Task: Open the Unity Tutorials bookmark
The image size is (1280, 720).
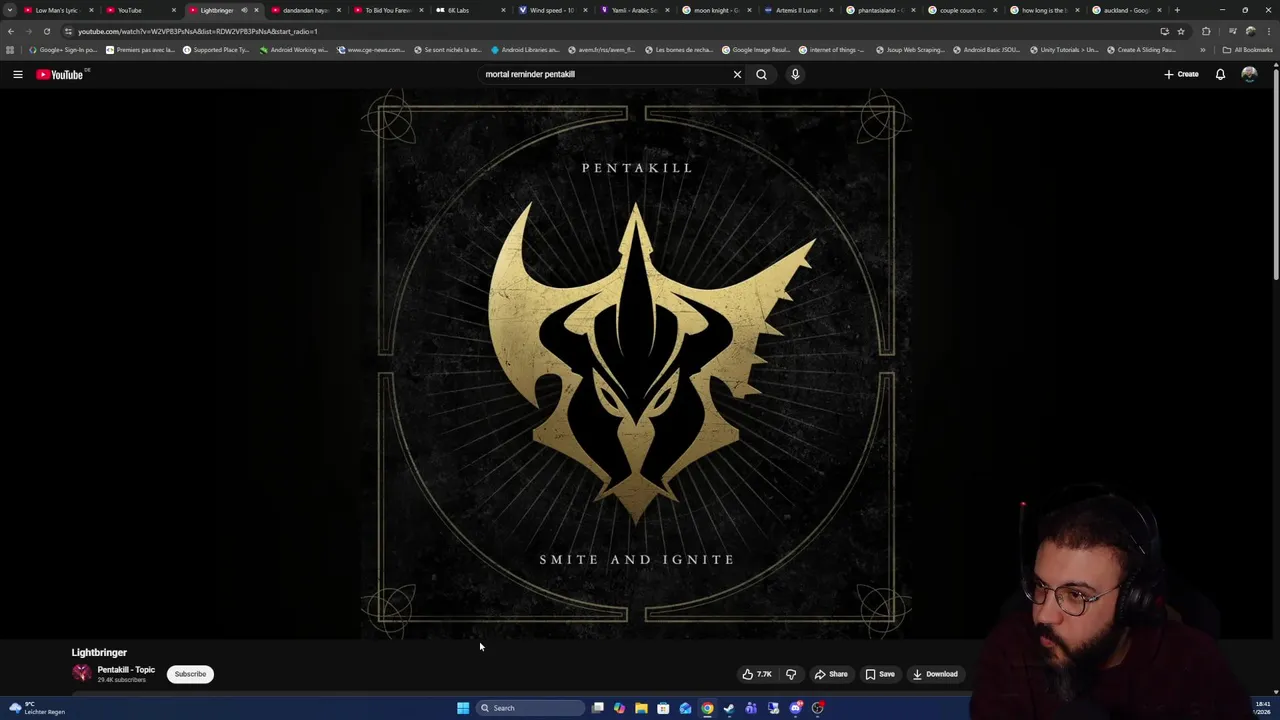Action: click(1064, 49)
